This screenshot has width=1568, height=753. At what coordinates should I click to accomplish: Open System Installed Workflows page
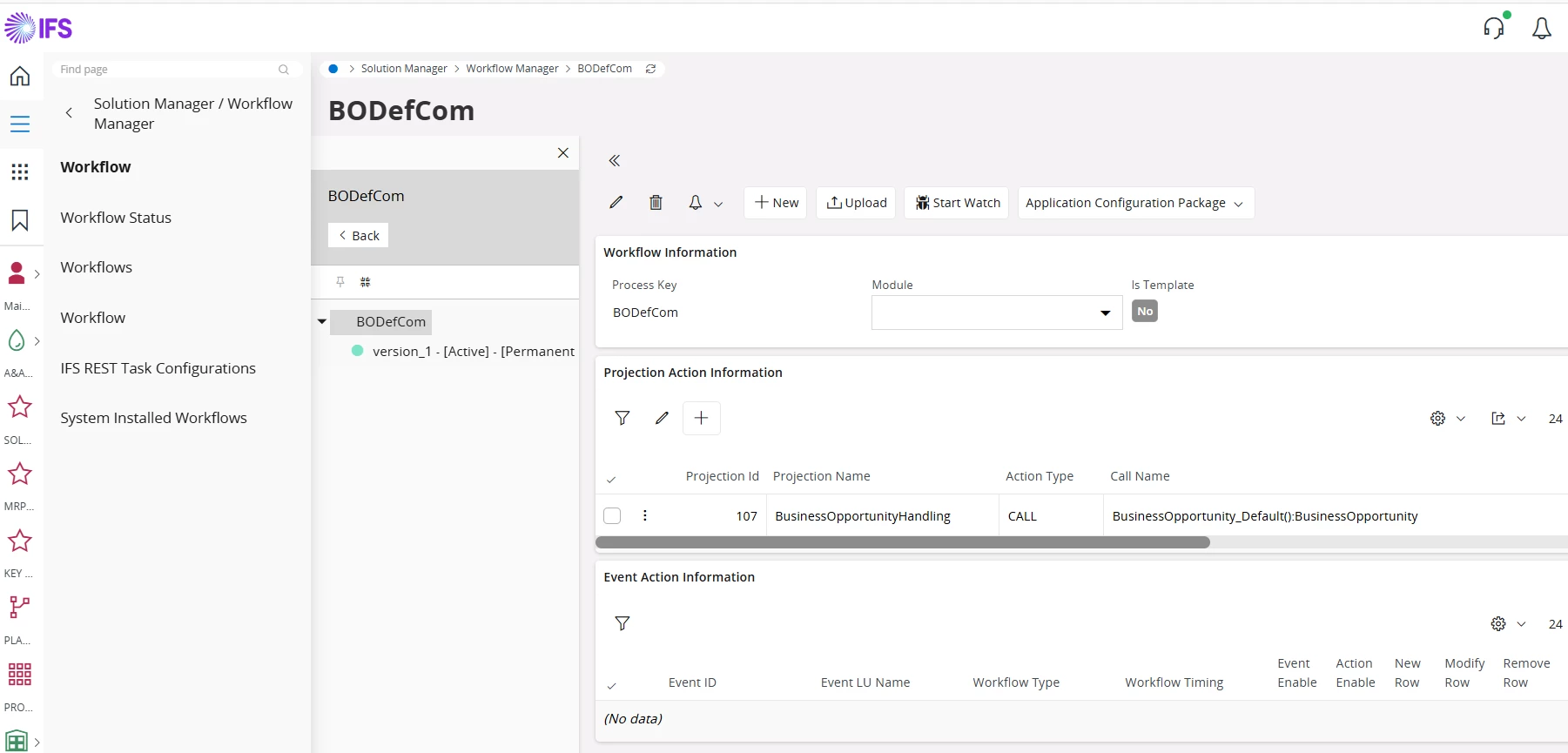tap(153, 418)
